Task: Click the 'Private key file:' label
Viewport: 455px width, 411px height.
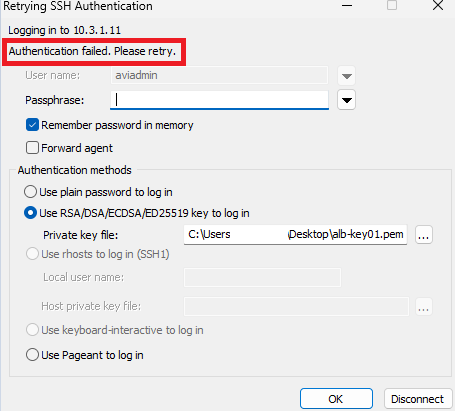Action: [81, 235]
